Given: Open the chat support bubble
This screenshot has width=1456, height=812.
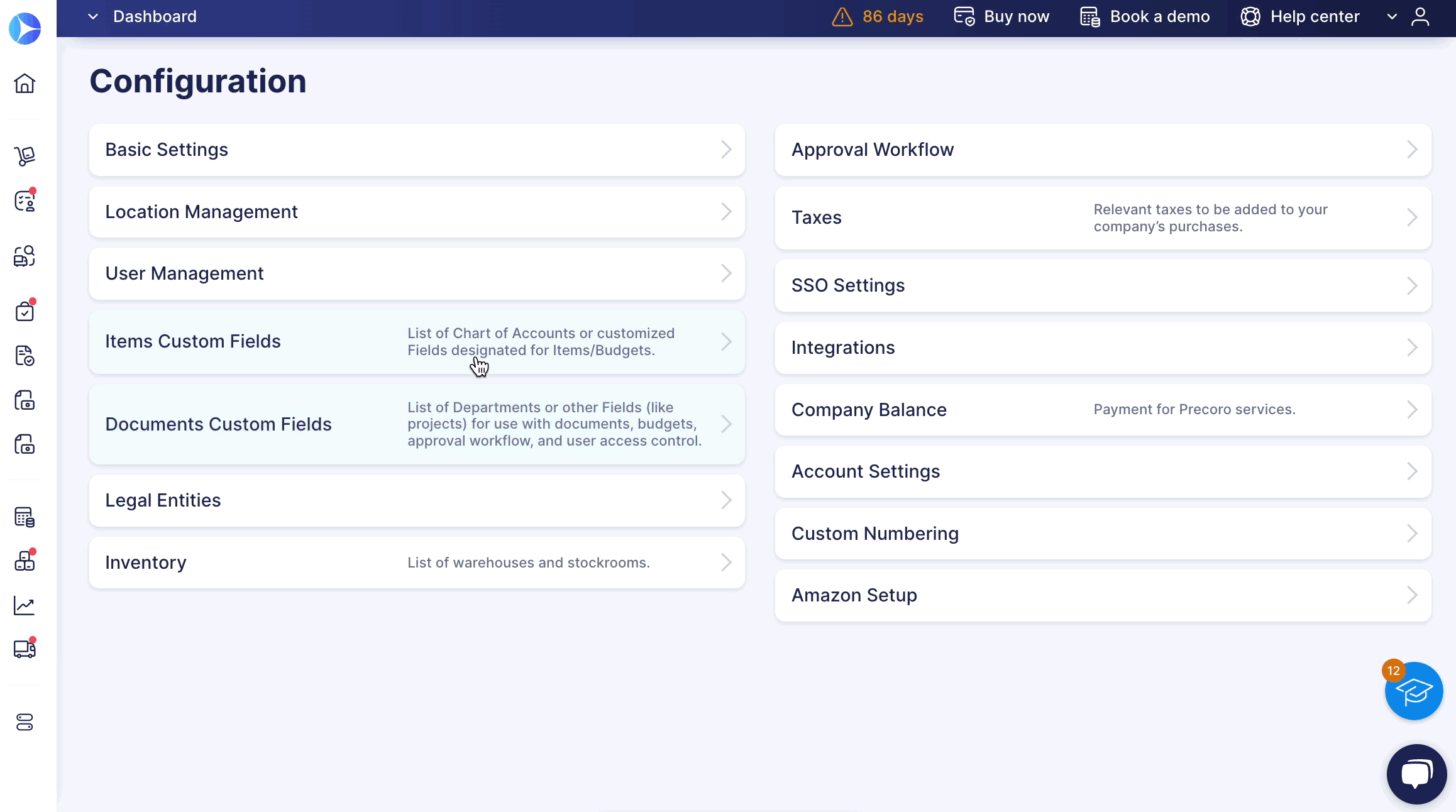Looking at the screenshot, I should [x=1417, y=774].
